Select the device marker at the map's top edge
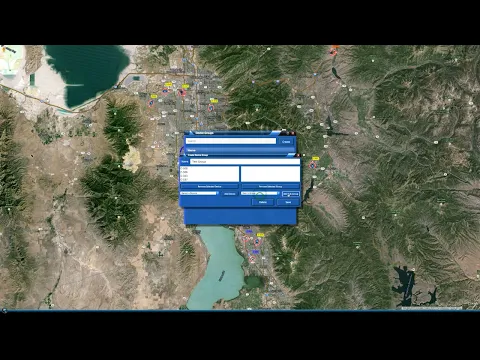Screen dimensions: 480x360 point(333,52)
